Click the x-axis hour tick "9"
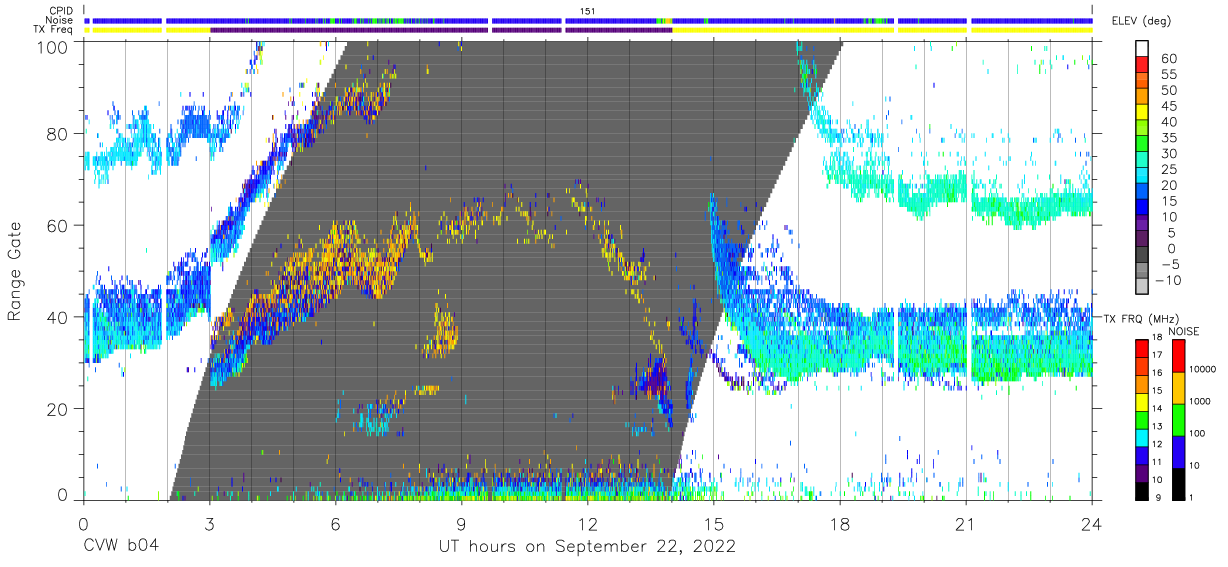1228x567 pixels. (461, 523)
